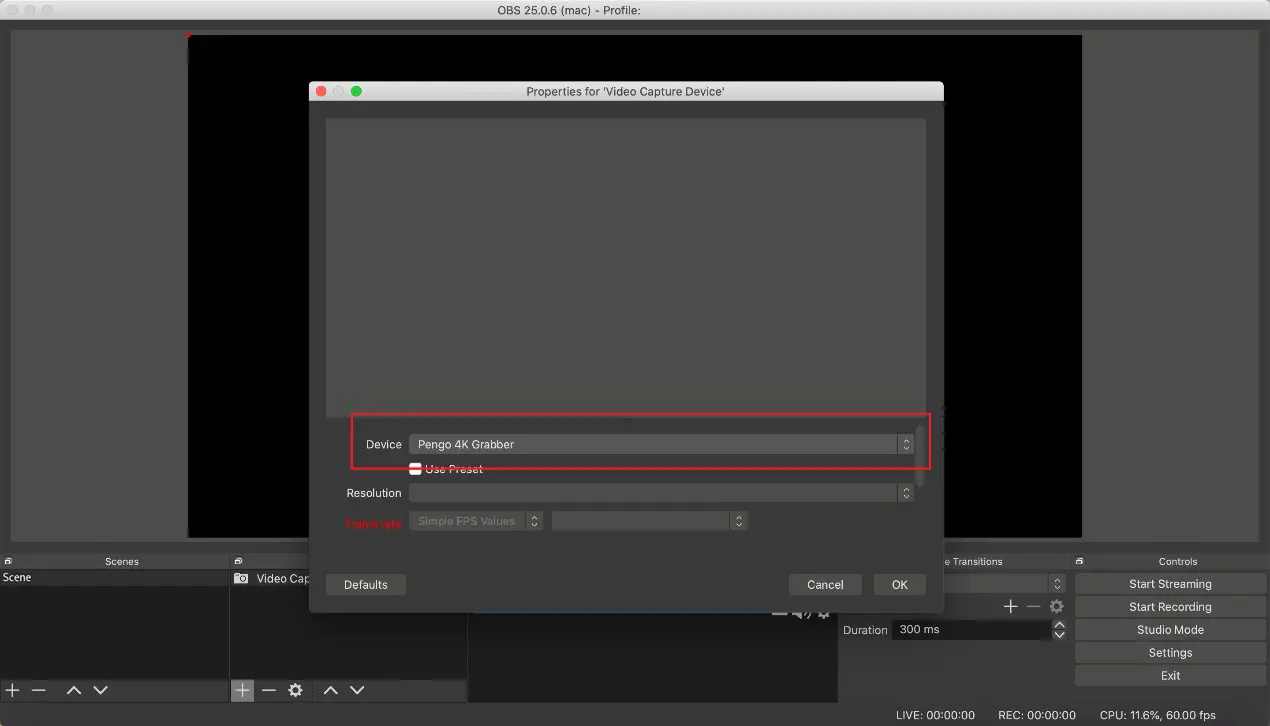Remove the selected scene using minus icon
1270x726 pixels.
38,690
